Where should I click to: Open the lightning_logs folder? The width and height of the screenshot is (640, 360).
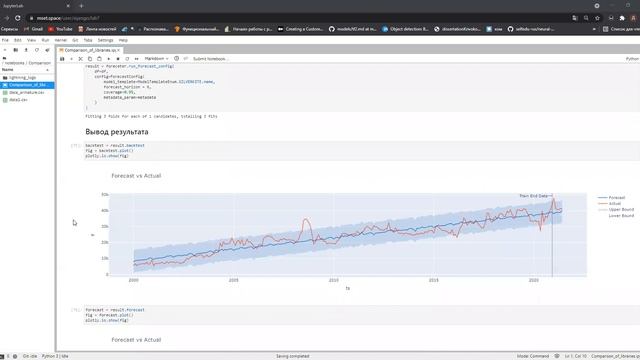pyautogui.click(x=27, y=78)
